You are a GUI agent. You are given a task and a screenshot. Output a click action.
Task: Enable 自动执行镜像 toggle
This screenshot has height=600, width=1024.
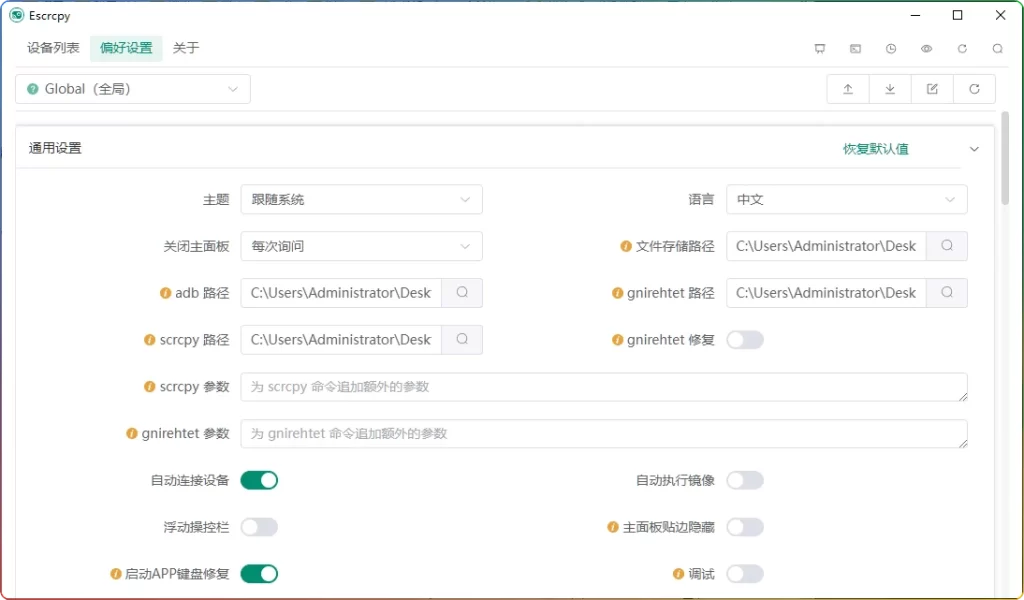tap(744, 480)
